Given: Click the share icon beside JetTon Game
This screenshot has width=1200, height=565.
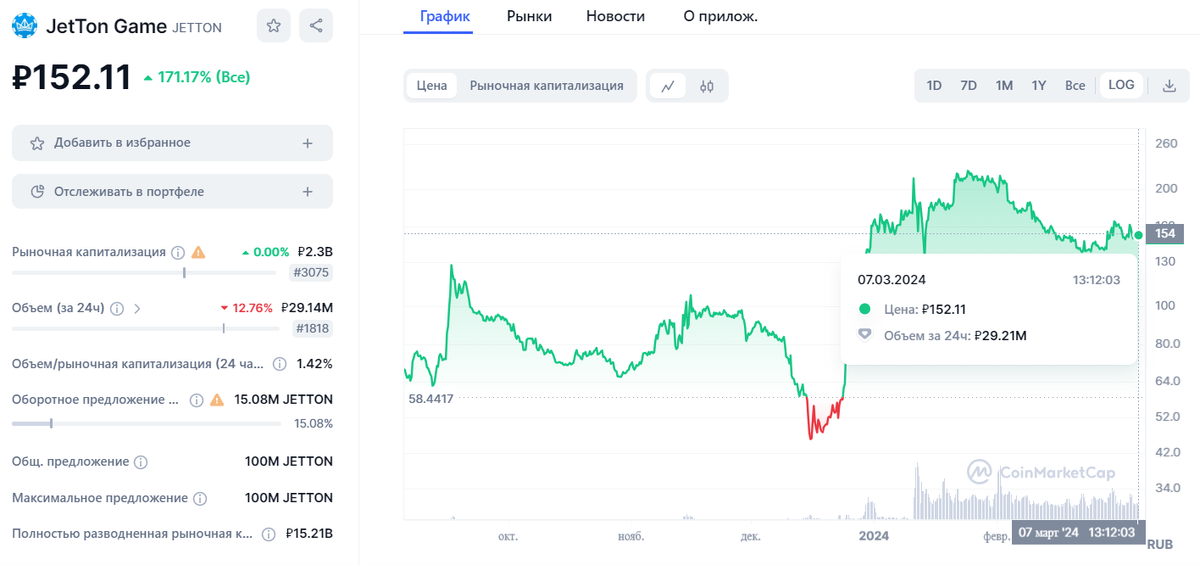Looking at the screenshot, I should click(316, 26).
